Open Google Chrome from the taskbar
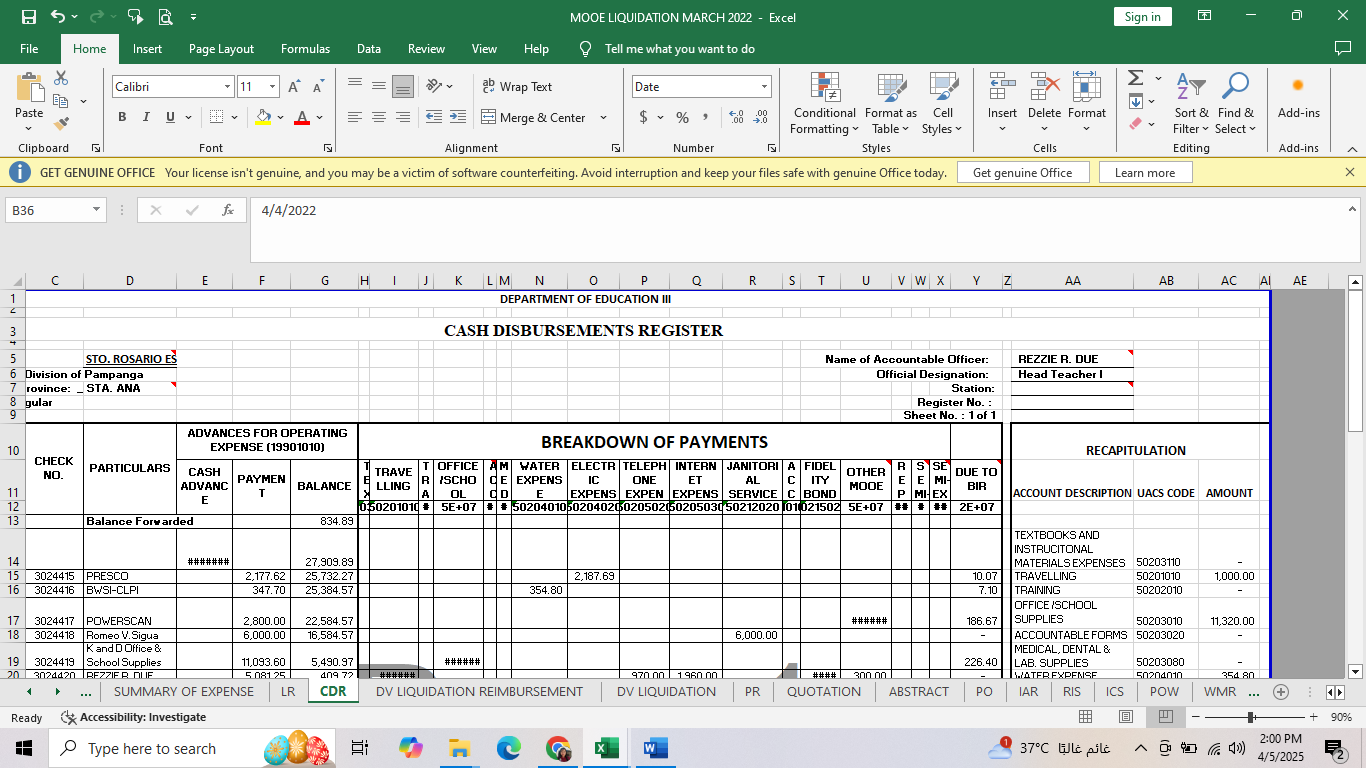Viewport: 1366px width, 768px height. pyautogui.click(x=558, y=748)
